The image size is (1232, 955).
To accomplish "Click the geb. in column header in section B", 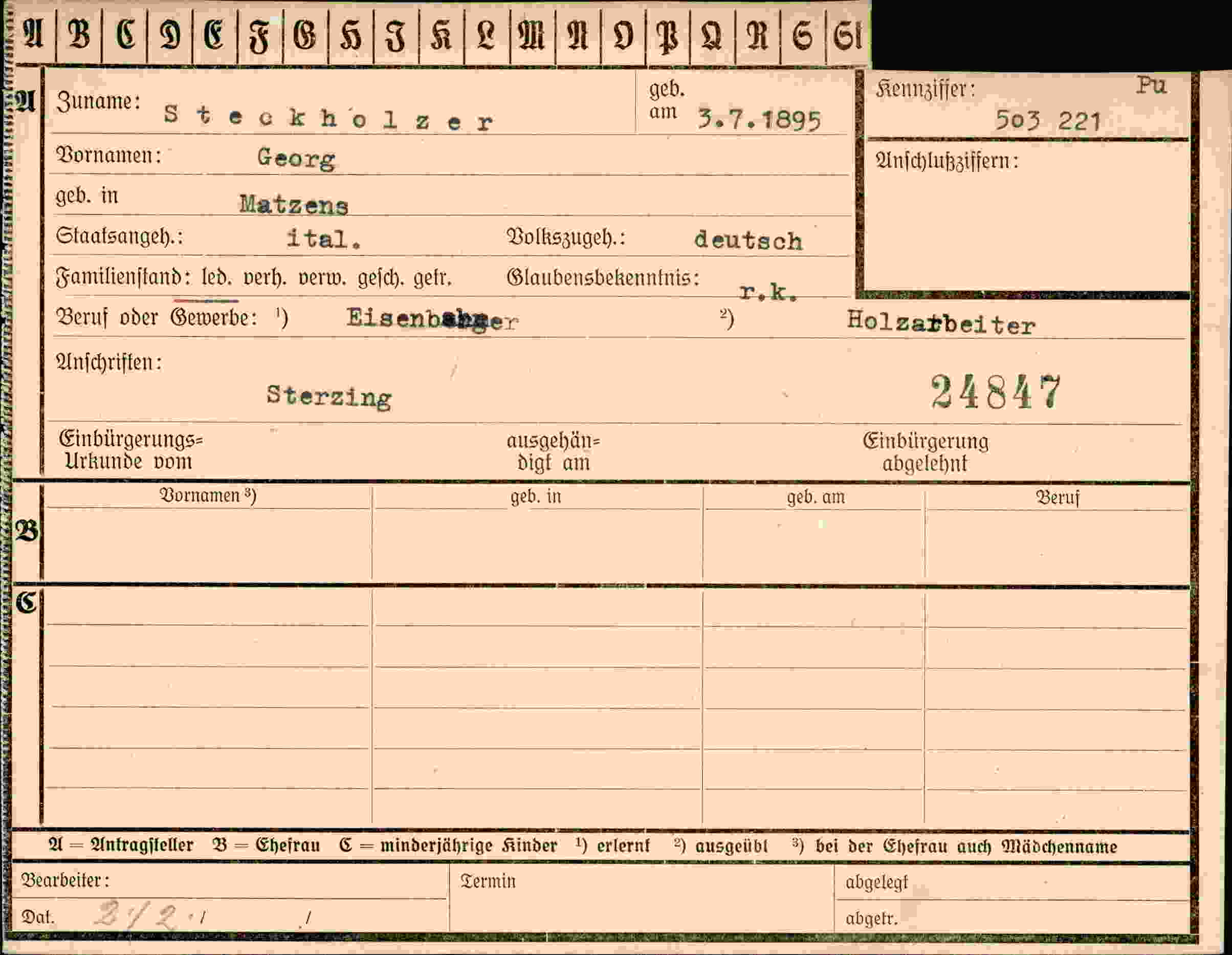I will pos(535,496).
